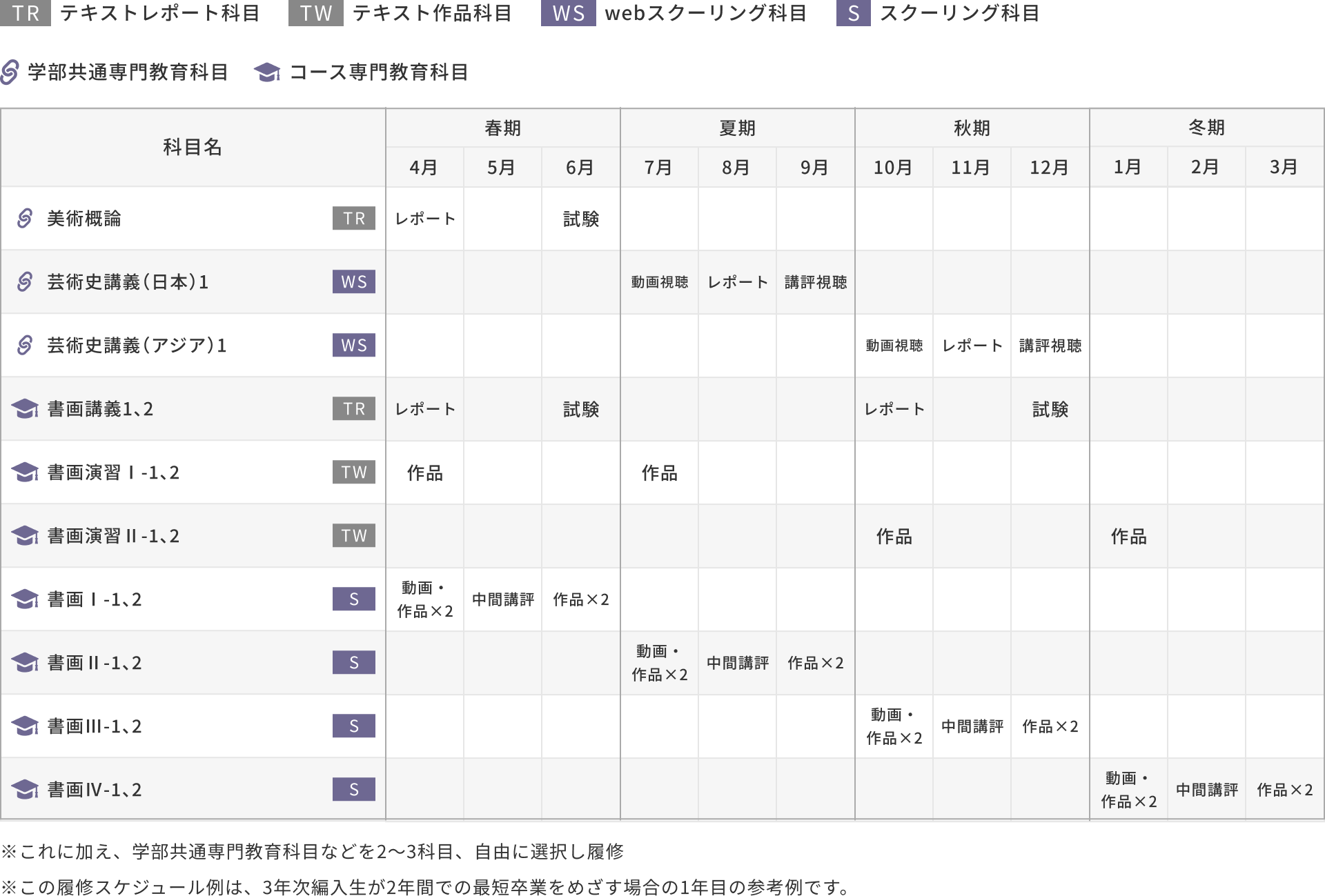Expand the 冬期 column header
Image resolution: width=1325 pixels, height=896 pixels.
[1206, 127]
